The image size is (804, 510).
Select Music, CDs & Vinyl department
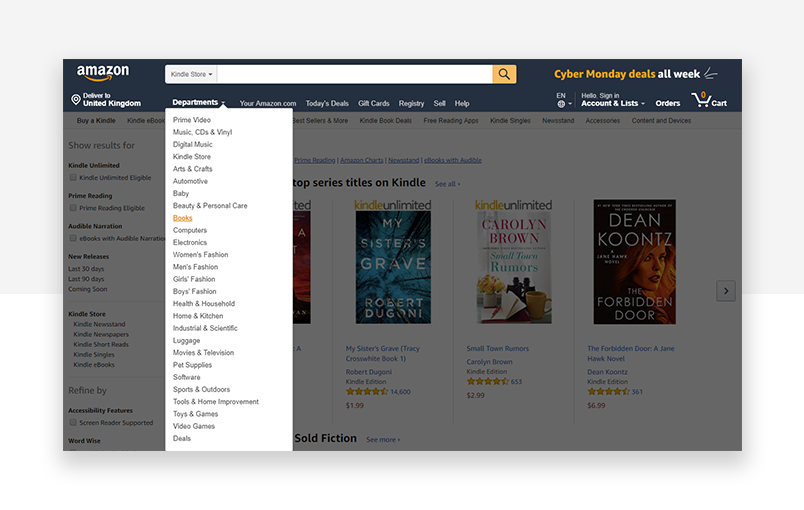coord(203,132)
